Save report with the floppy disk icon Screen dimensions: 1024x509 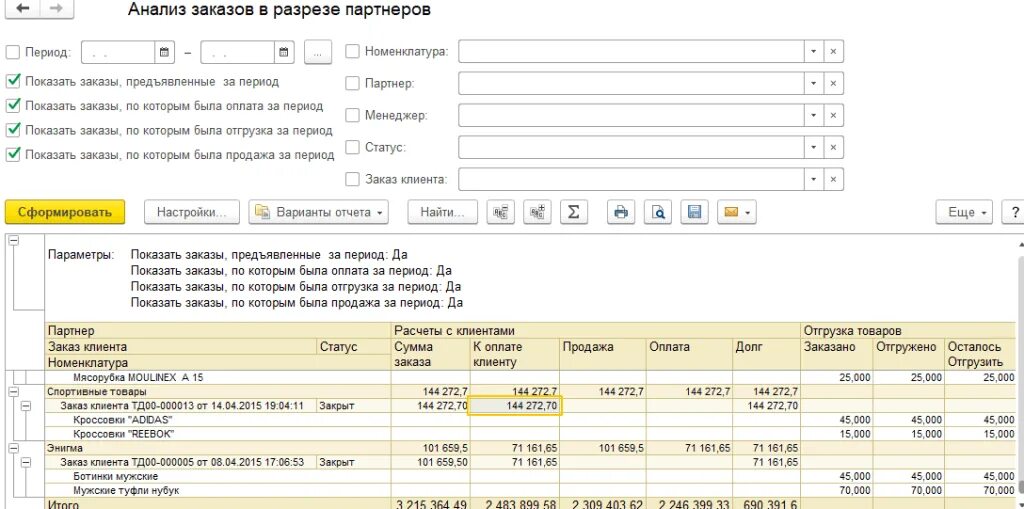point(694,212)
